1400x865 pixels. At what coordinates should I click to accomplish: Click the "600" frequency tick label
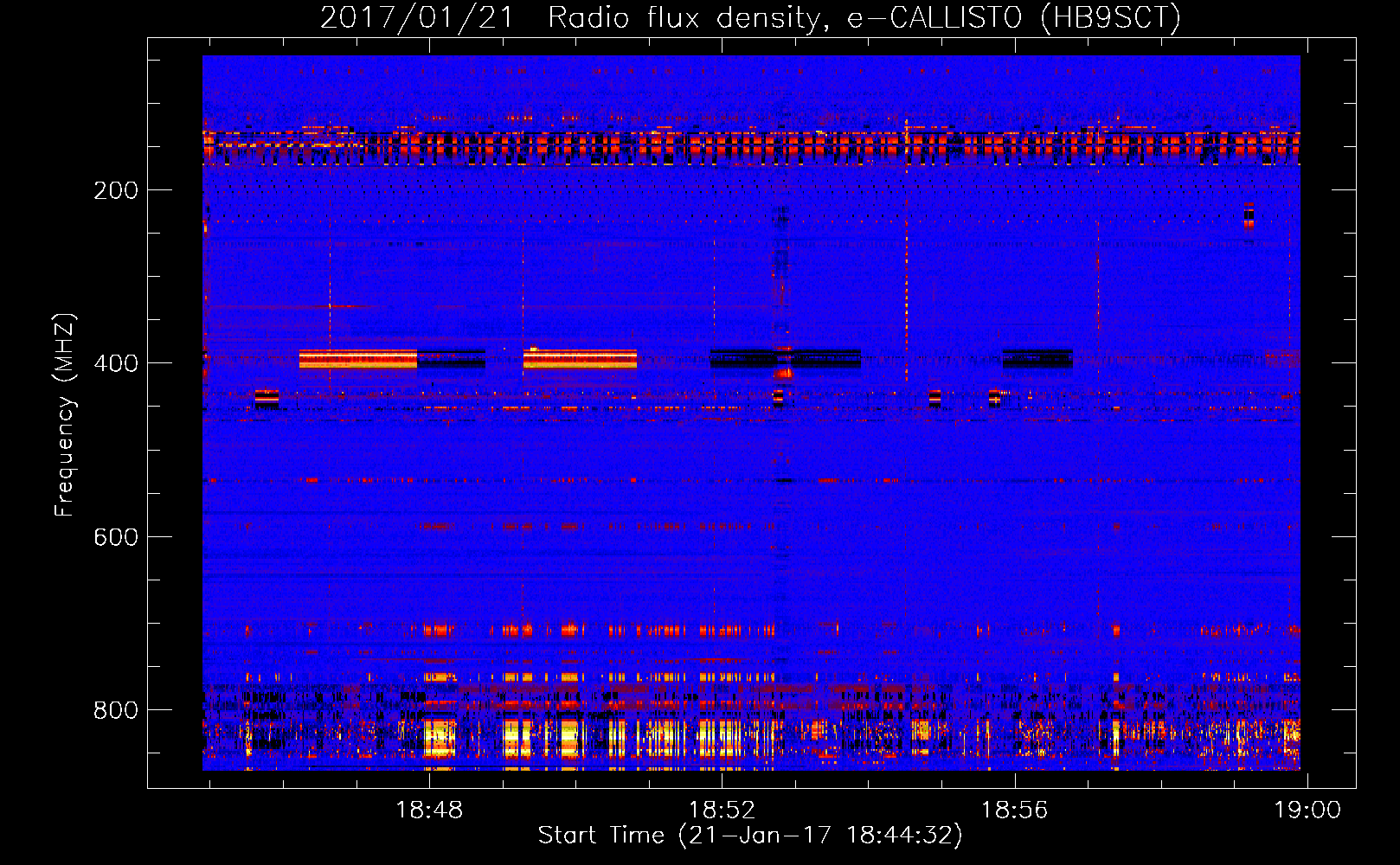[116, 537]
